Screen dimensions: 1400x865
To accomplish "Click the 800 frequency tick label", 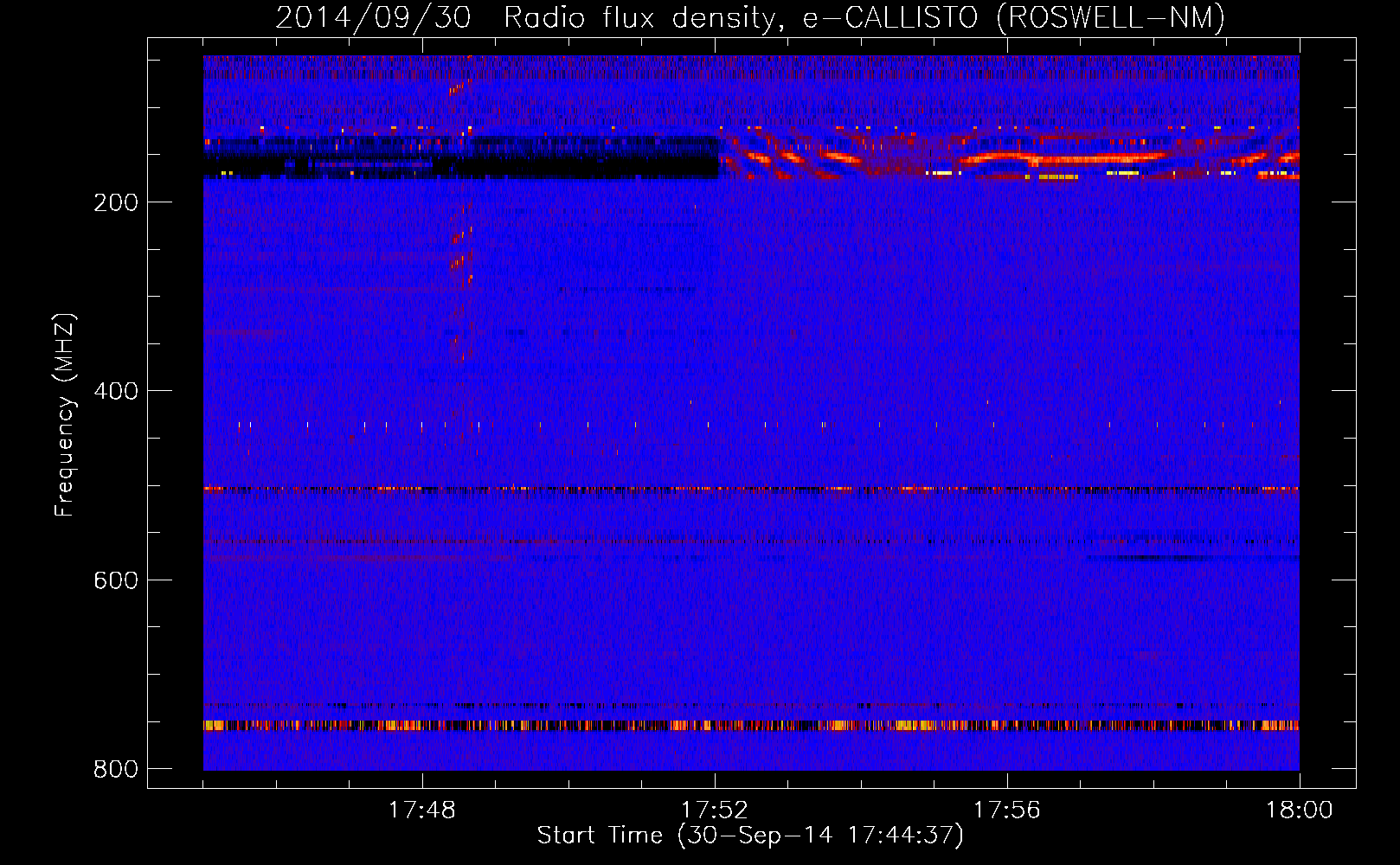I will [x=116, y=769].
